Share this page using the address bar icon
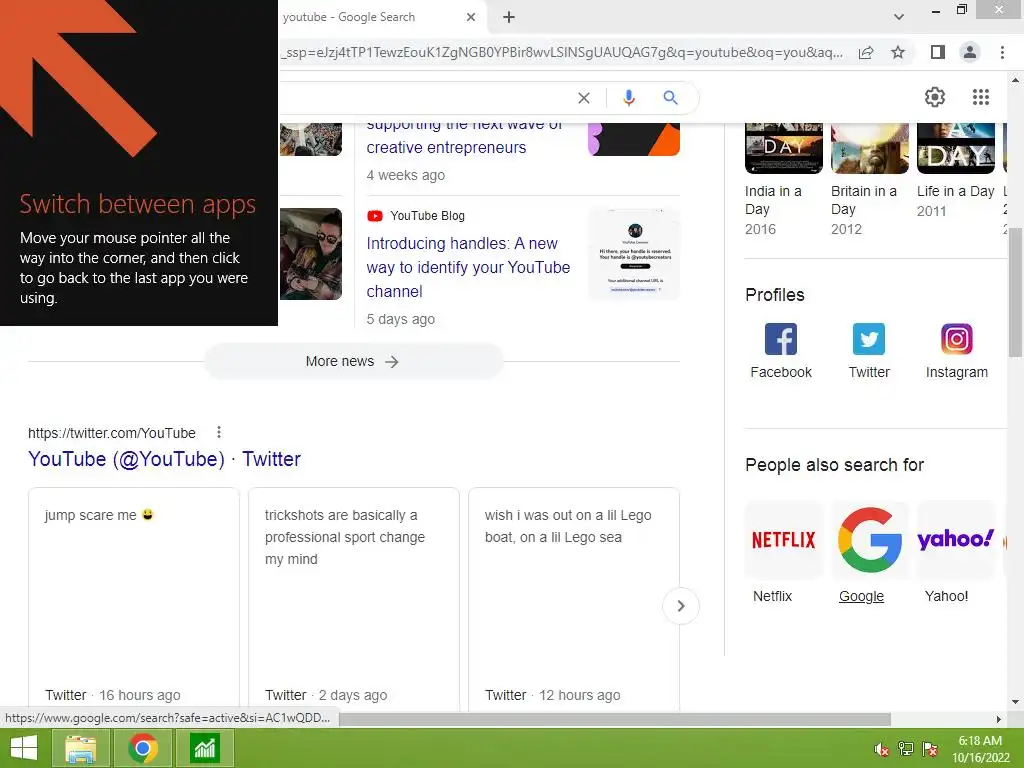Viewport: 1024px width, 768px height. [866, 52]
